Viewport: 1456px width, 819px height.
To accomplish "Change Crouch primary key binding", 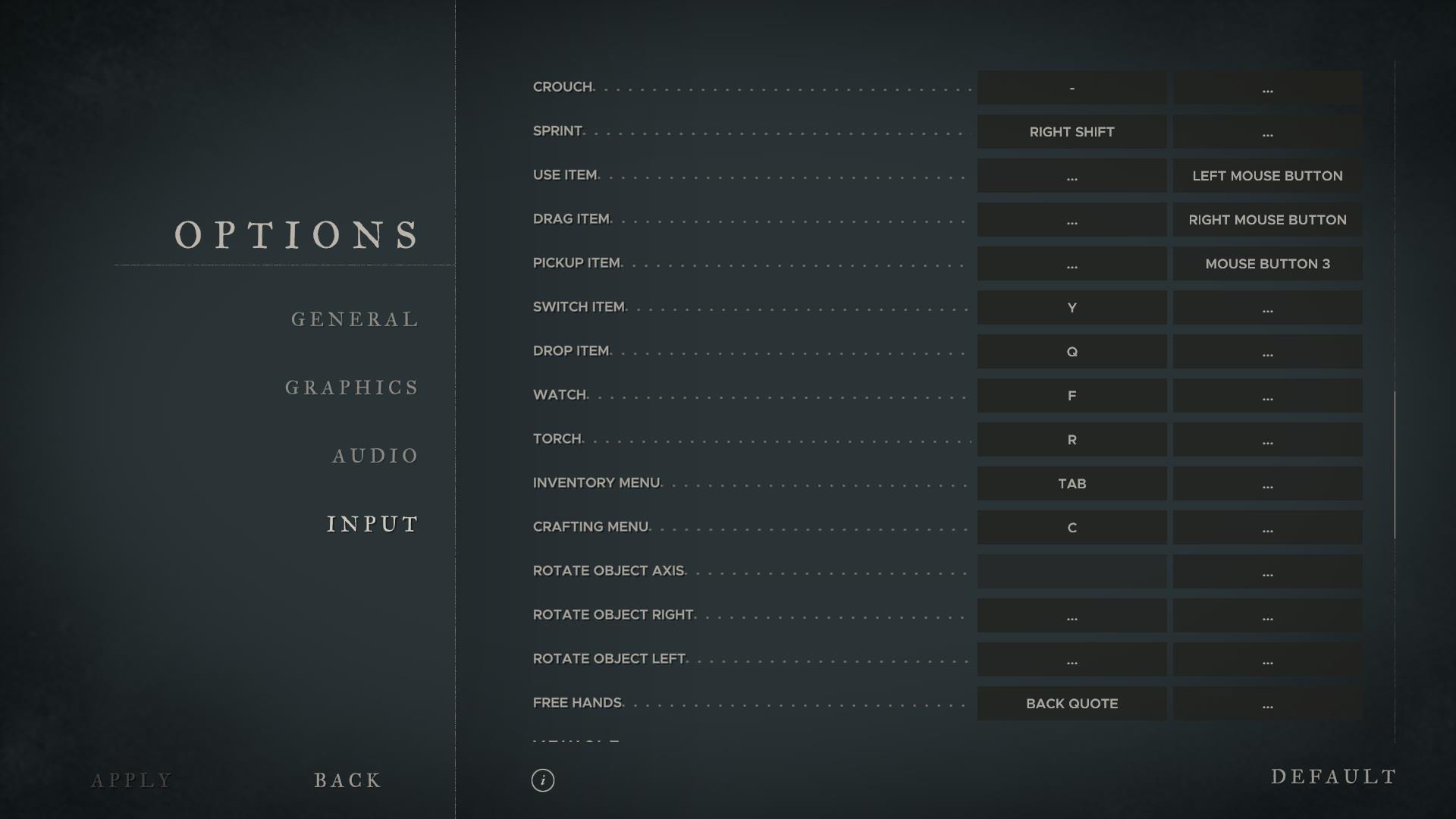I will click(1072, 88).
